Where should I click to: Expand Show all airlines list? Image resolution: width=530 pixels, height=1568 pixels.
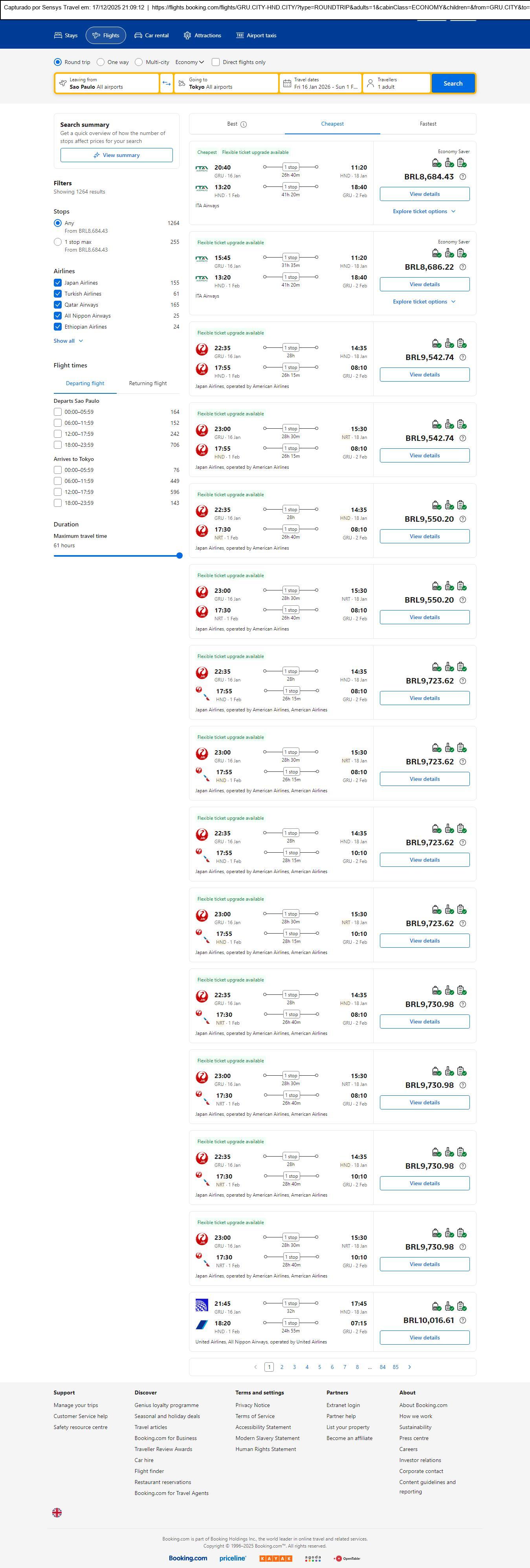(x=68, y=341)
